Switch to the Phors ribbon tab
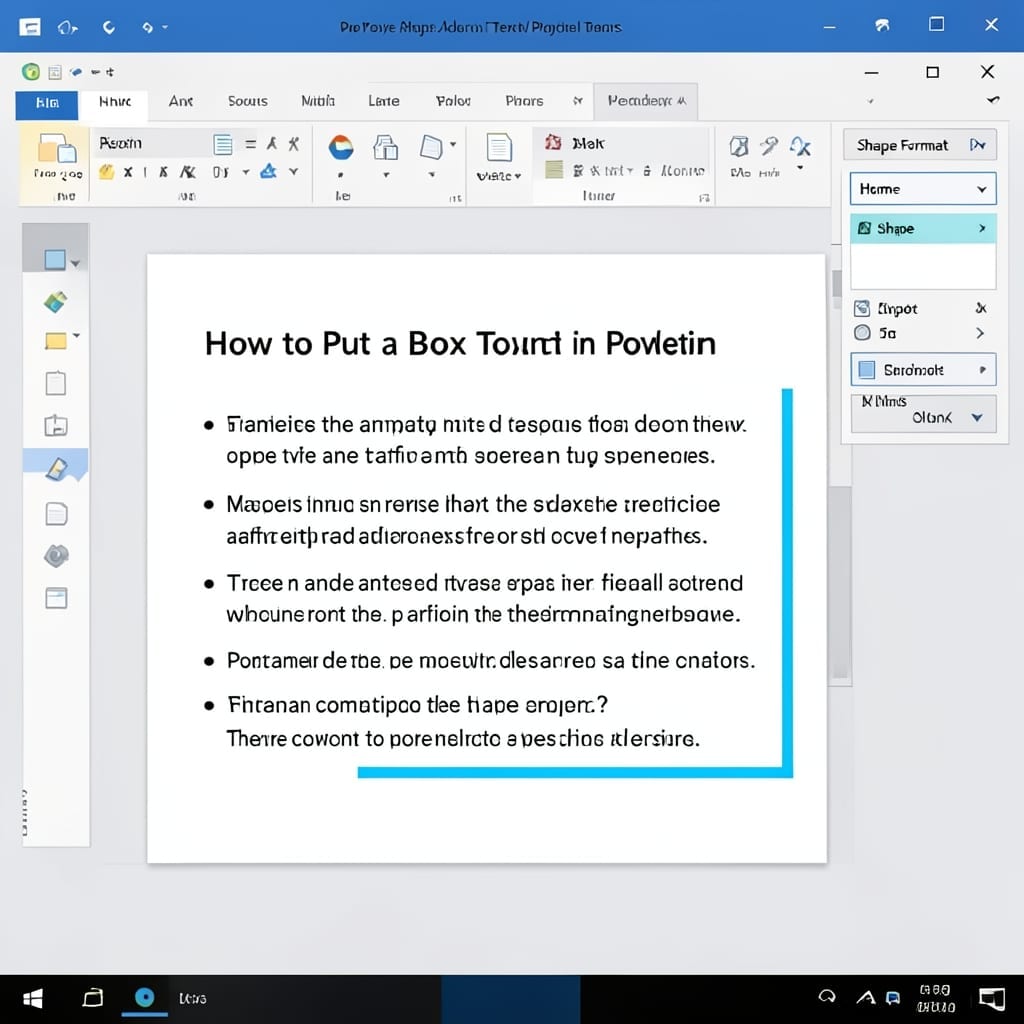 (524, 101)
